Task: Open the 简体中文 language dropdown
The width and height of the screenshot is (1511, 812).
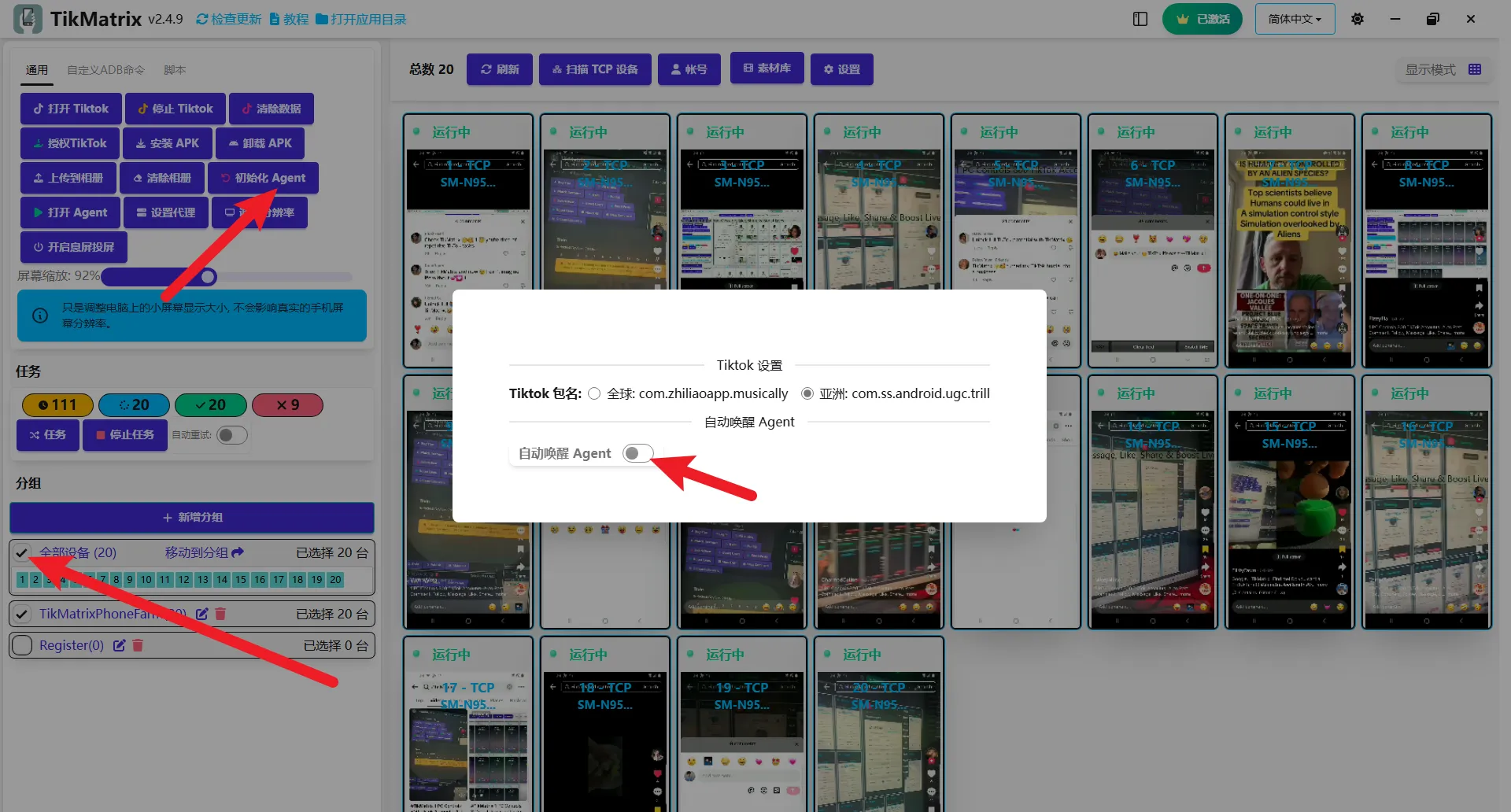Action: 1295,19
